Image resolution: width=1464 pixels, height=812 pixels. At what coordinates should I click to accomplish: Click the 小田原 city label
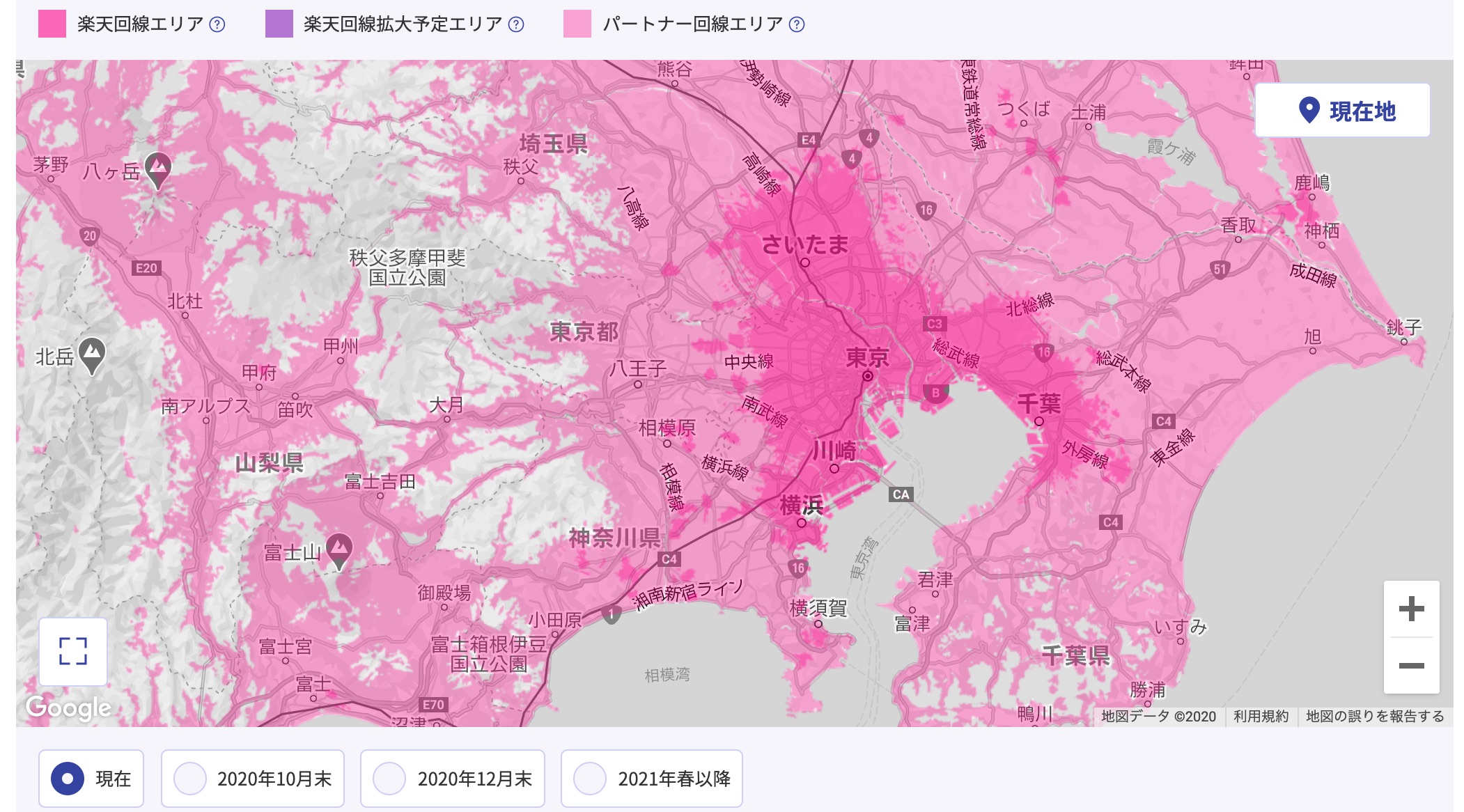pyautogui.click(x=554, y=620)
